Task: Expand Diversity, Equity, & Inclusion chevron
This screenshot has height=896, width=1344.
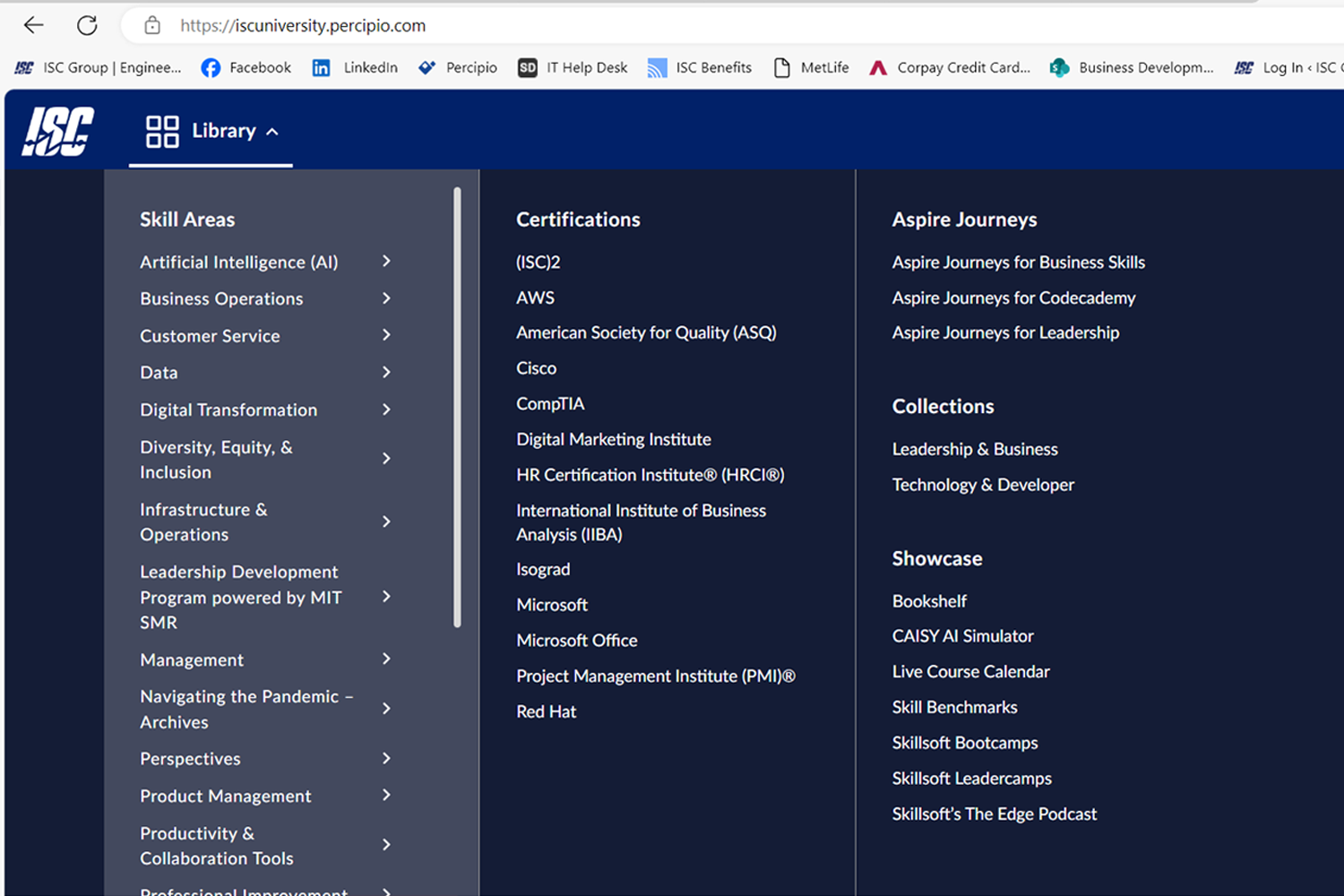Action: pyautogui.click(x=386, y=459)
